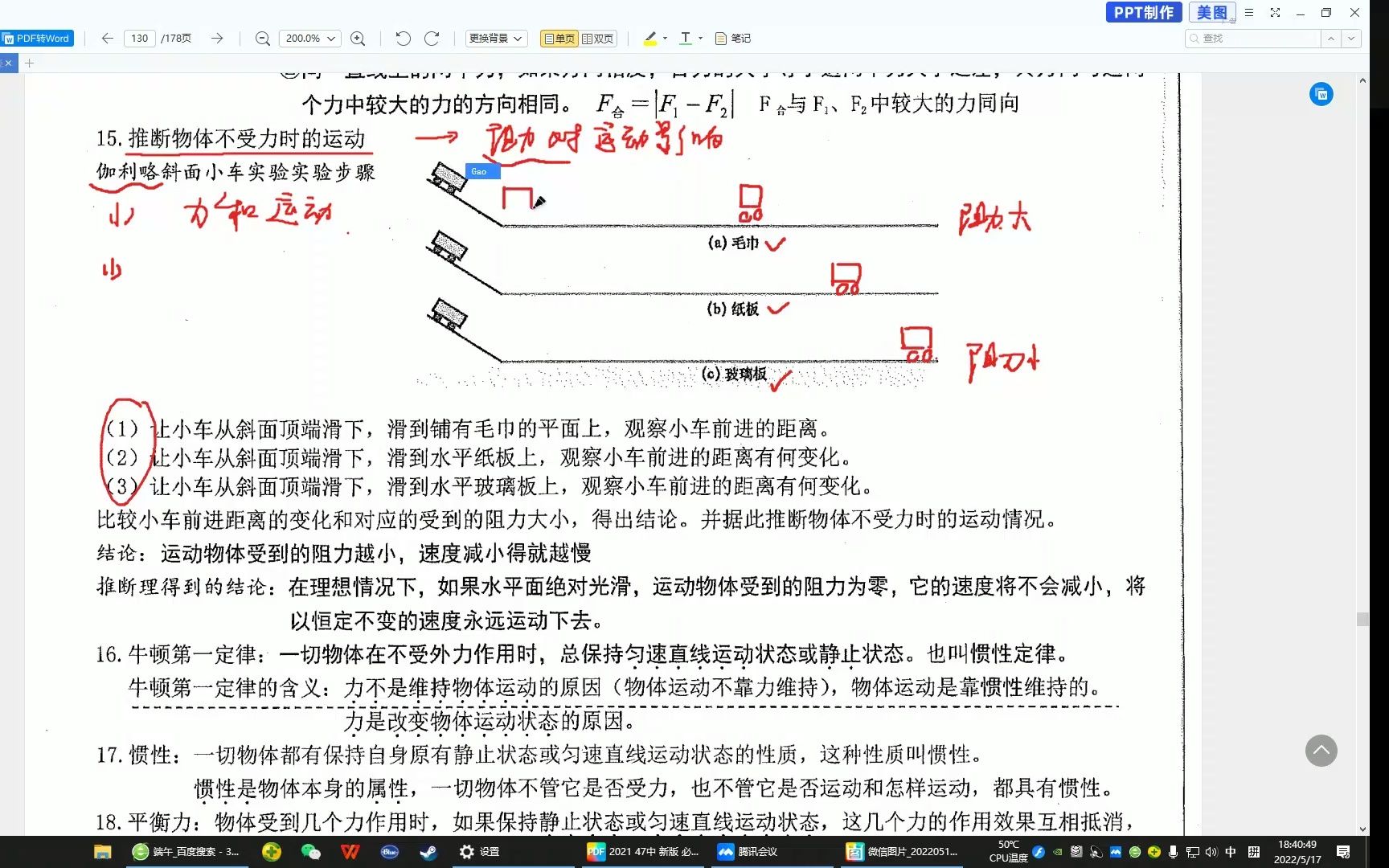
Task: Zoom out with the minus magnifier
Action: click(262, 39)
